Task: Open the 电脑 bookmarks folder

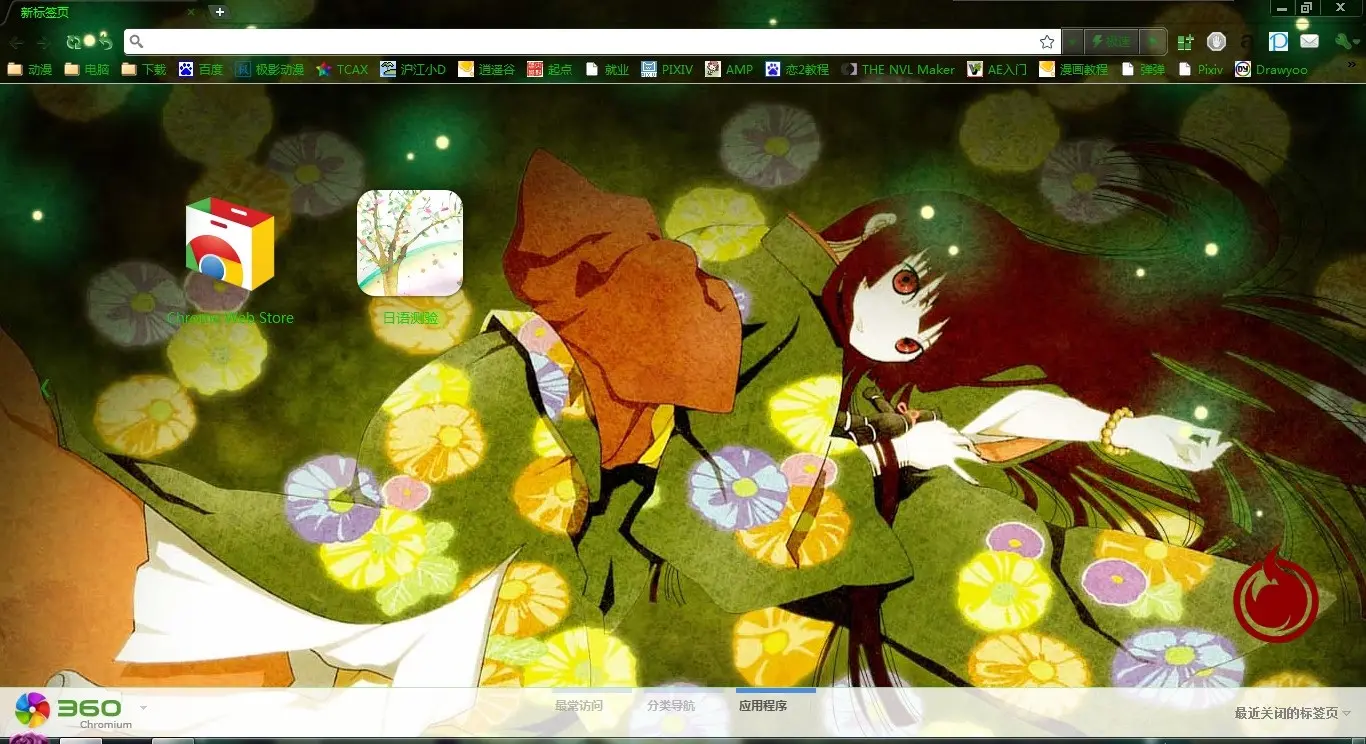Action: pos(87,70)
